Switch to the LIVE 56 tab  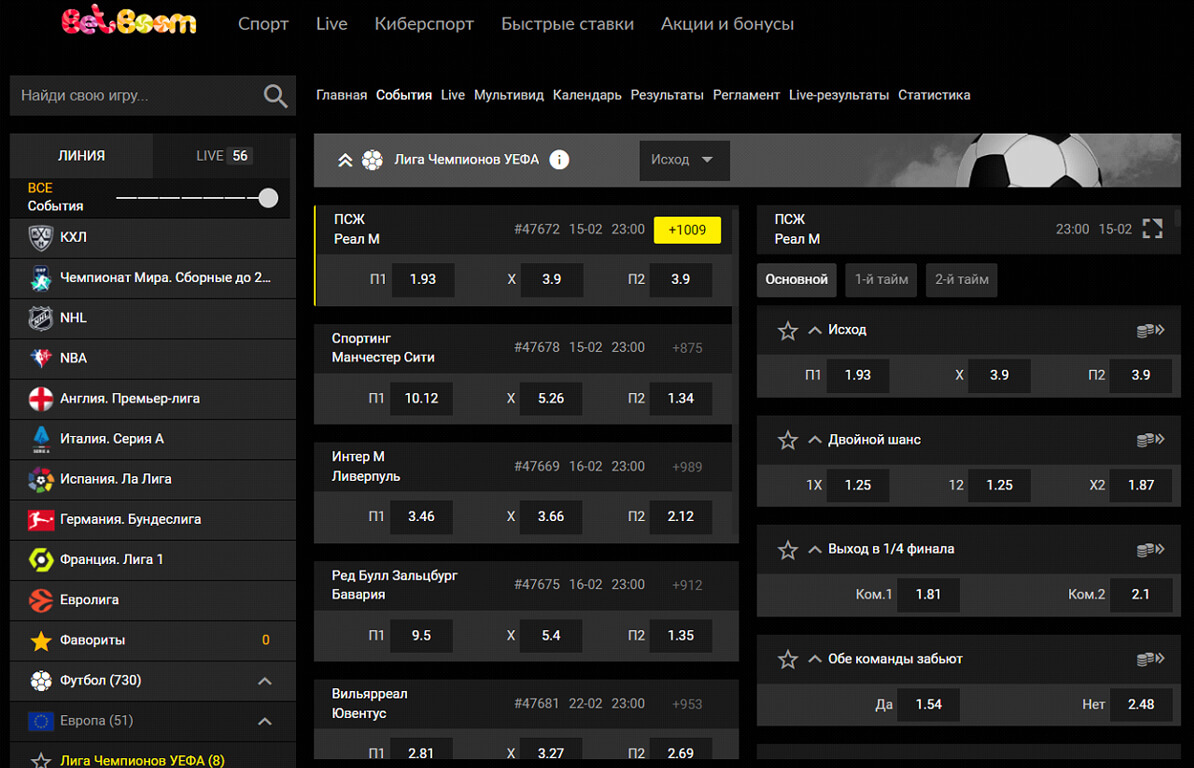click(223, 156)
